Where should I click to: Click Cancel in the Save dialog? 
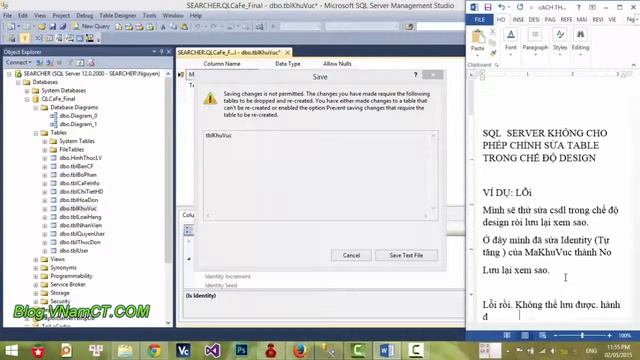point(351,255)
